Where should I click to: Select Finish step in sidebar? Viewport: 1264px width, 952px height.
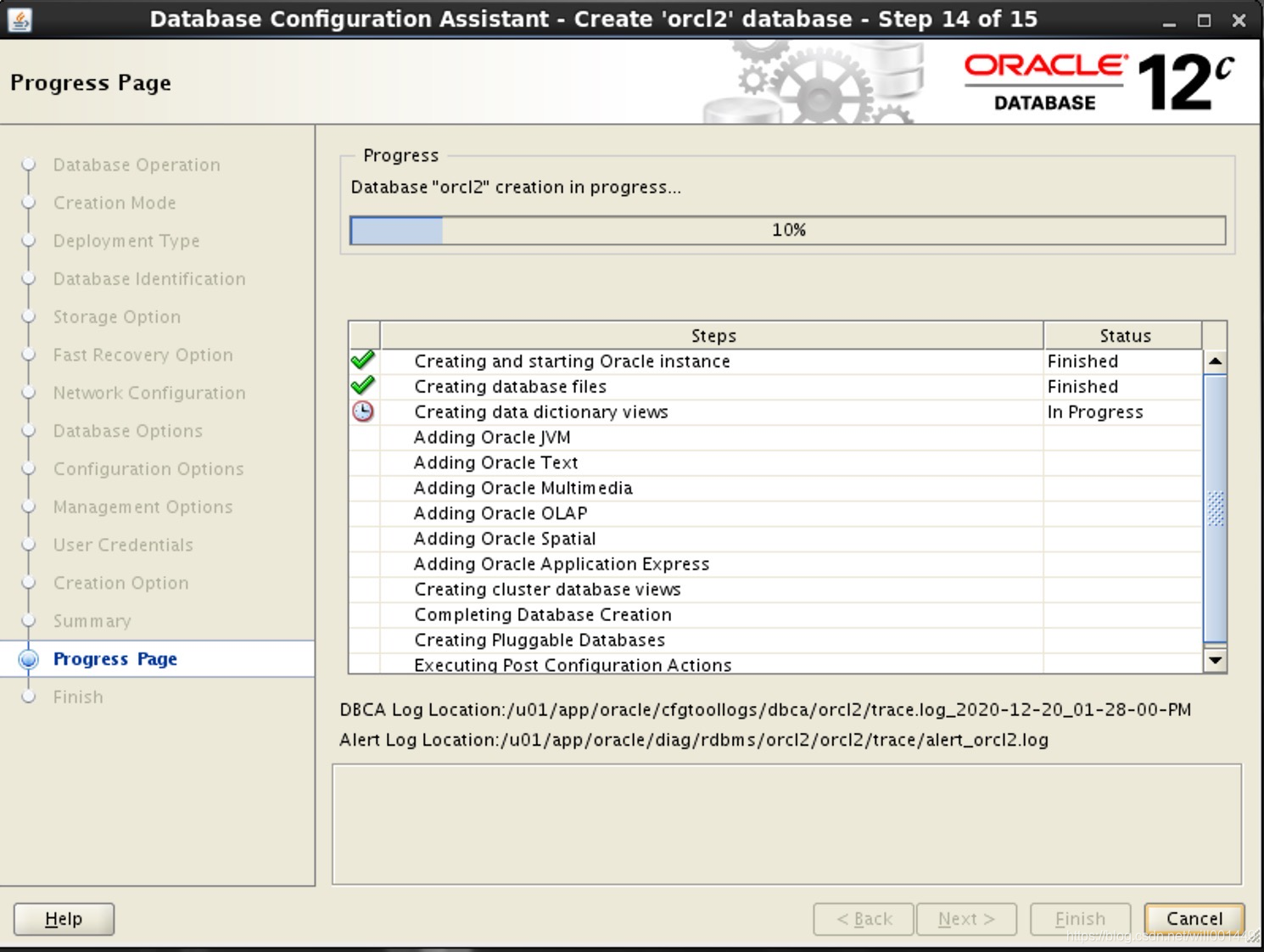click(x=78, y=697)
